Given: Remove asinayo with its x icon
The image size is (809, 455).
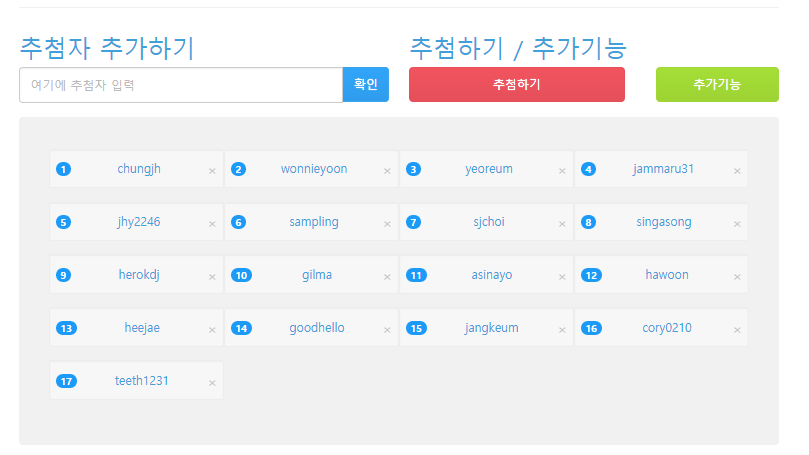Looking at the screenshot, I should (562, 278).
